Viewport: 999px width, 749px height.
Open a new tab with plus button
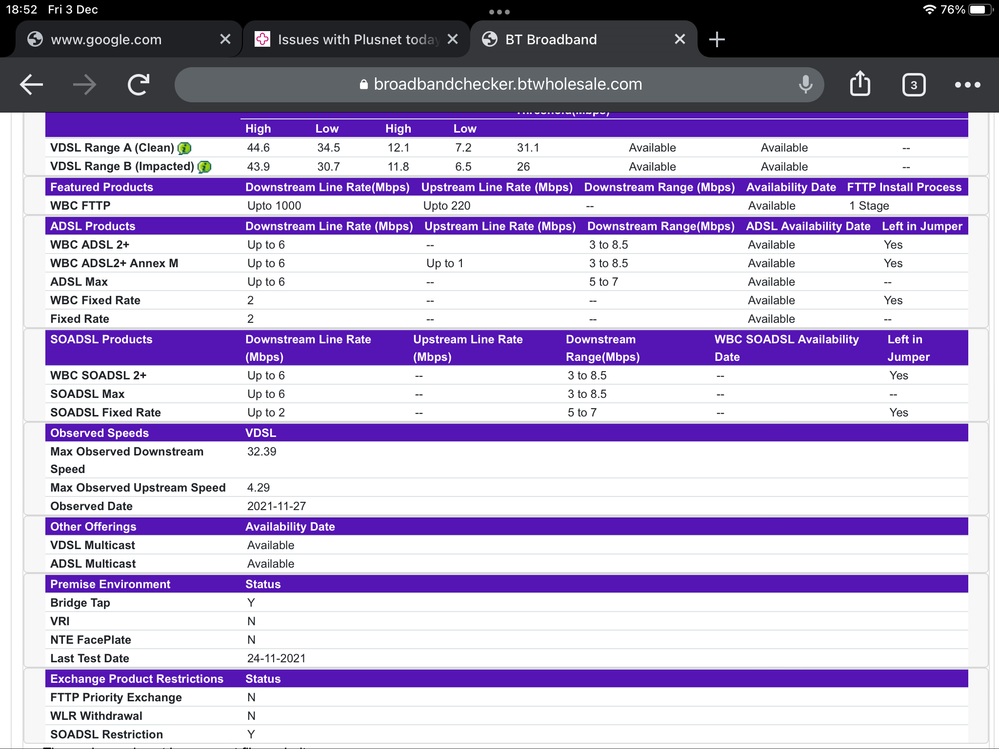716,40
